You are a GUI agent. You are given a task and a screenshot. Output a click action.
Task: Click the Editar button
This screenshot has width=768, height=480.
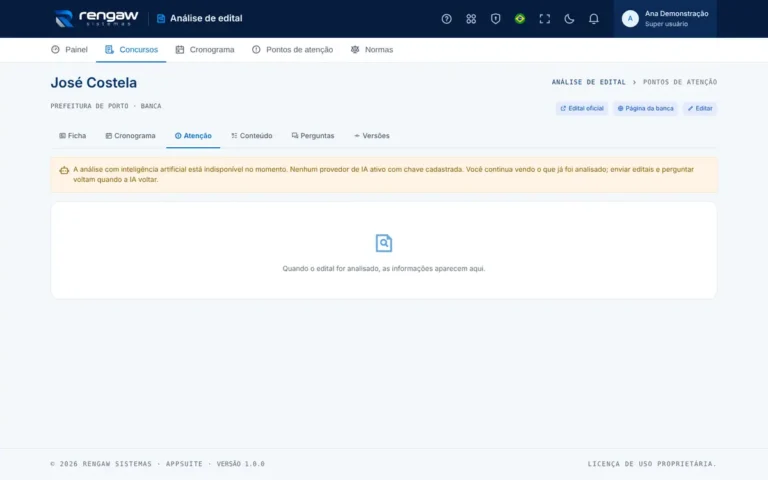pyautogui.click(x=699, y=108)
